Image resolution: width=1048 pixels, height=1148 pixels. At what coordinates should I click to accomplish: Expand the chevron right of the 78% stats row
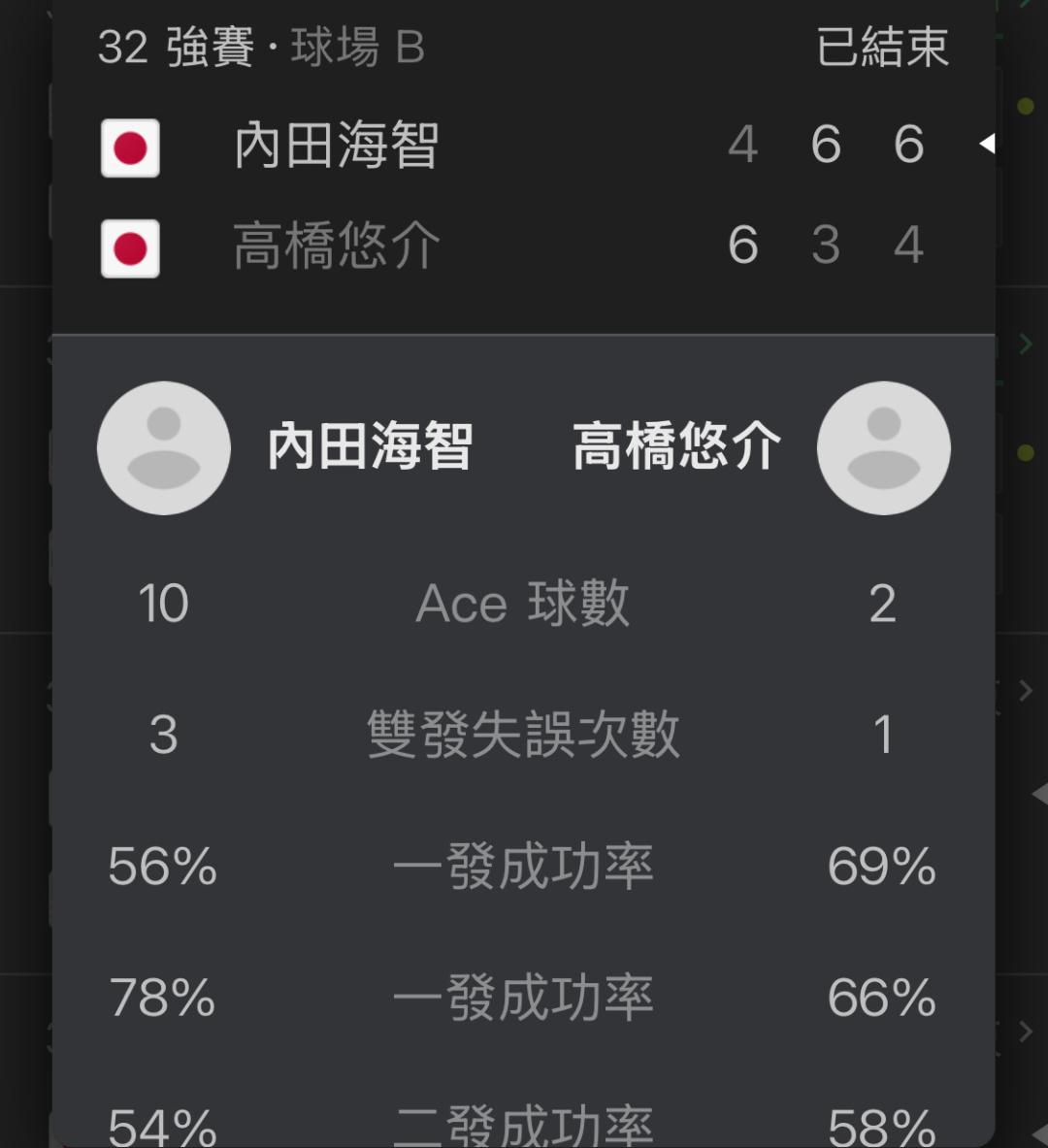[x=1025, y=1031]
